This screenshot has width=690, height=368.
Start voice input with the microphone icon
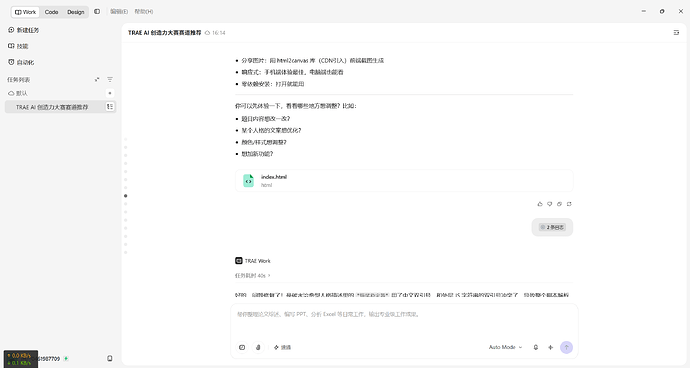pyautogui.click(x=536, y=347)
